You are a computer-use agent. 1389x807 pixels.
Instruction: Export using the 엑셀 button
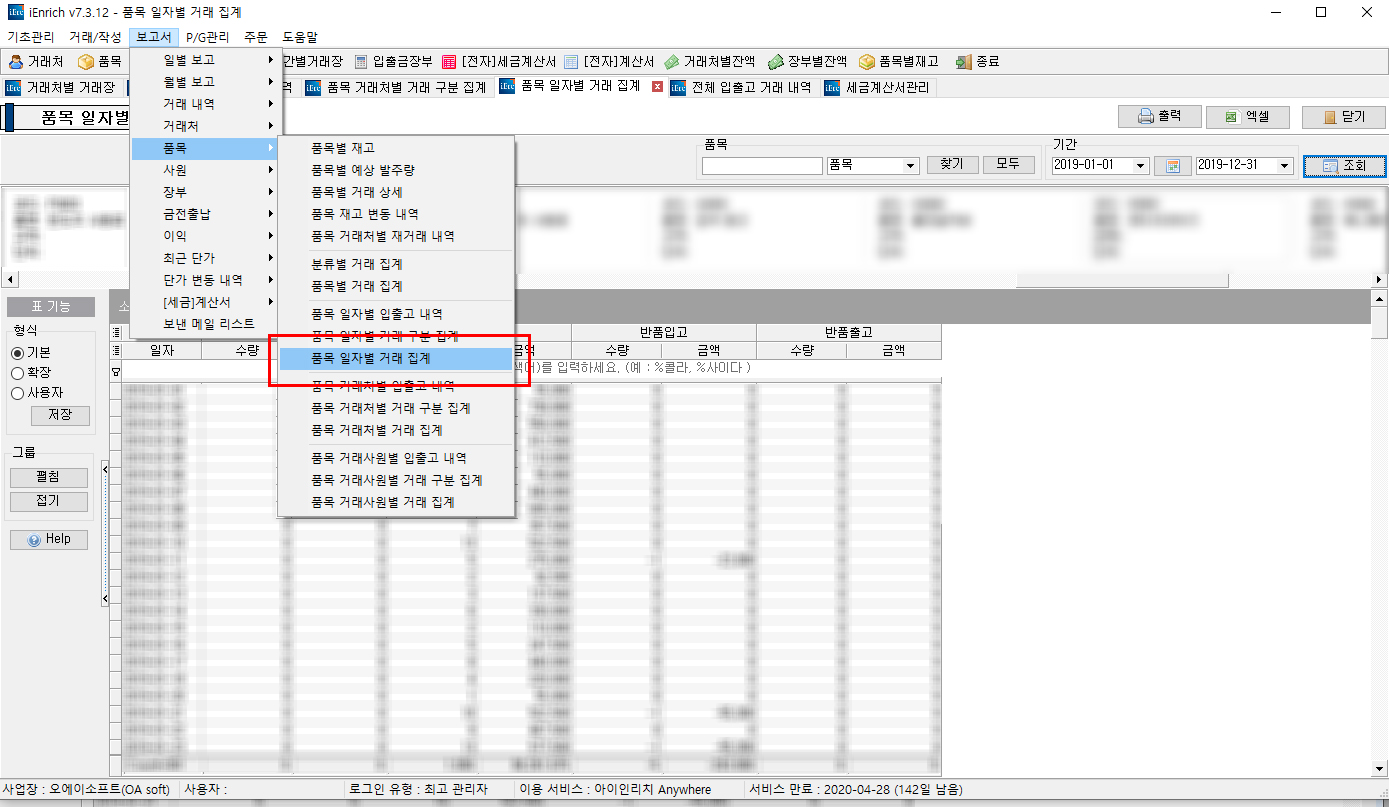(x=1247, y=117)
